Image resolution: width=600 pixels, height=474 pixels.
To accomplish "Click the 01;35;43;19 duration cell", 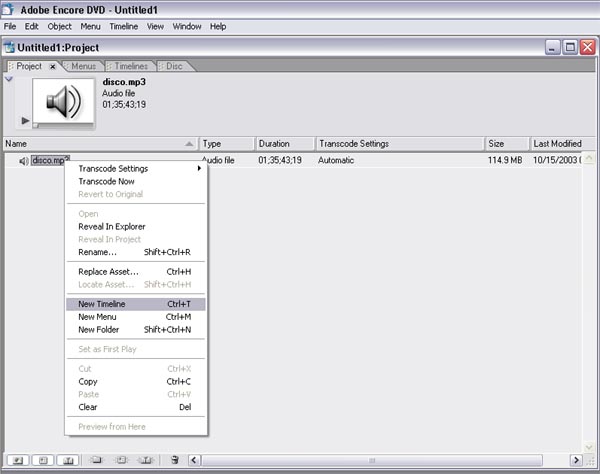I will pyautogui.click(x=280, y=160).
